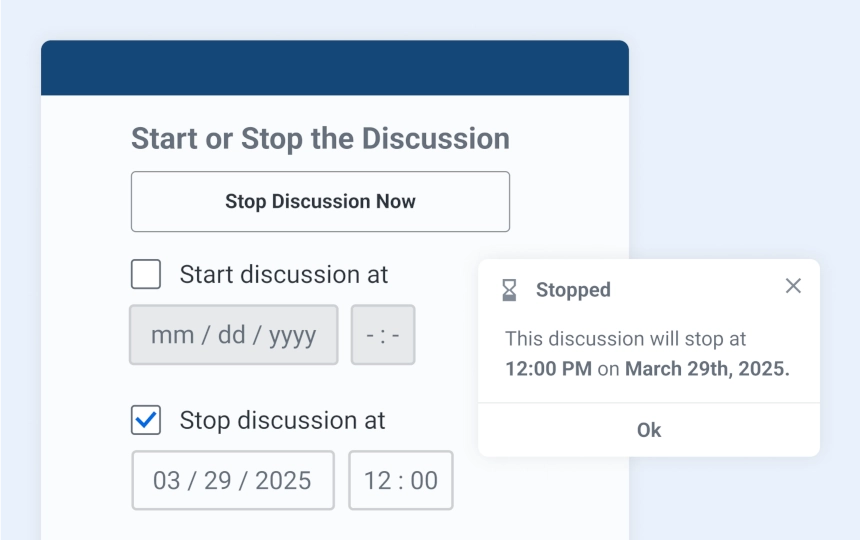Click the bold '12:00 PM' text in popup

pyautogui.click(x=548, y=368)
